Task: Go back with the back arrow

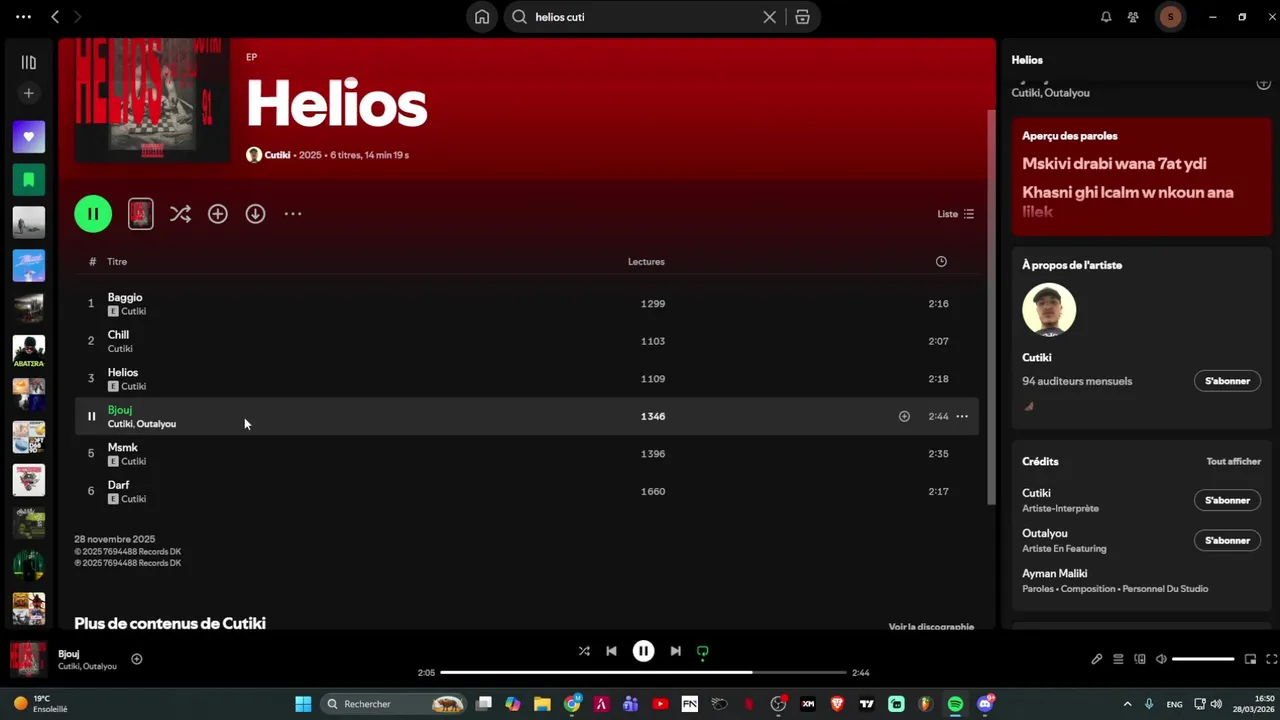Action: pos(55,17)
